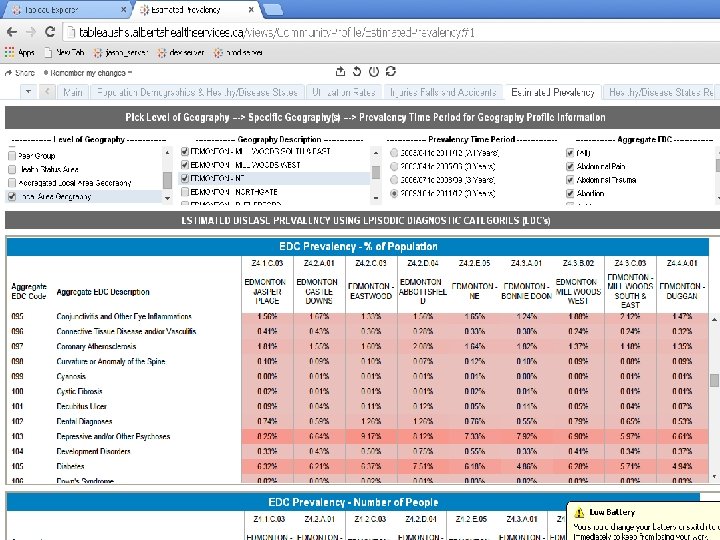Click the browser Forward arrow
The width and height of the screenshot is (720, 540).
point(31,32)
